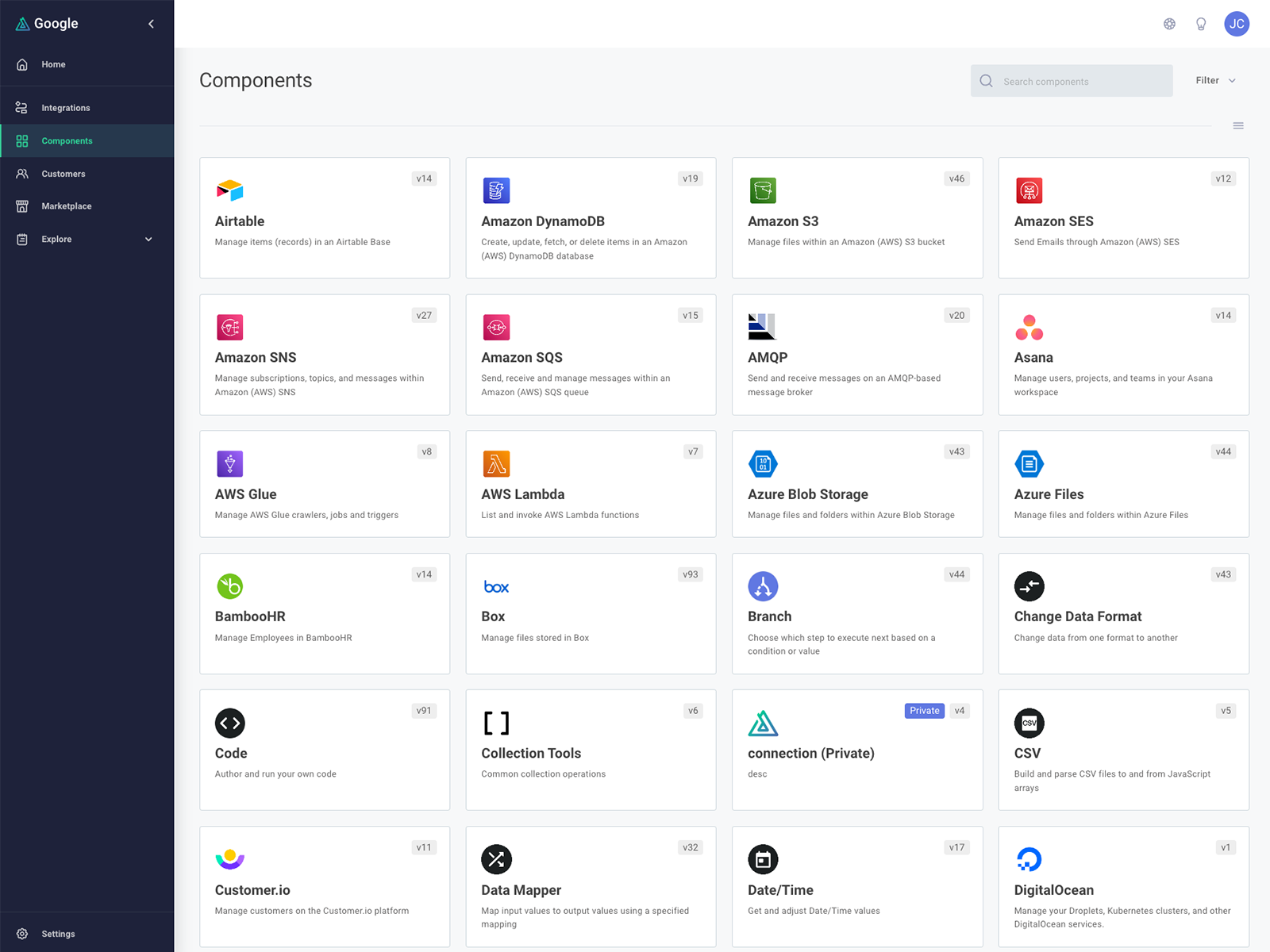Select the AWS Lambda icon
This screenshot has width=1270, height=952.
click(496, 463)
